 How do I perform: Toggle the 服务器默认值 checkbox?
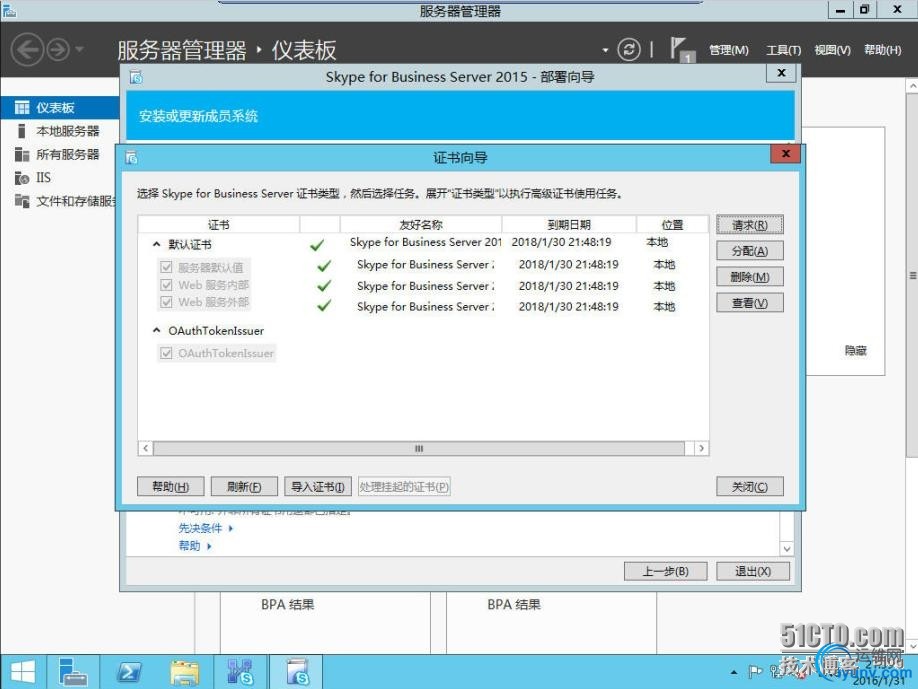166,268
